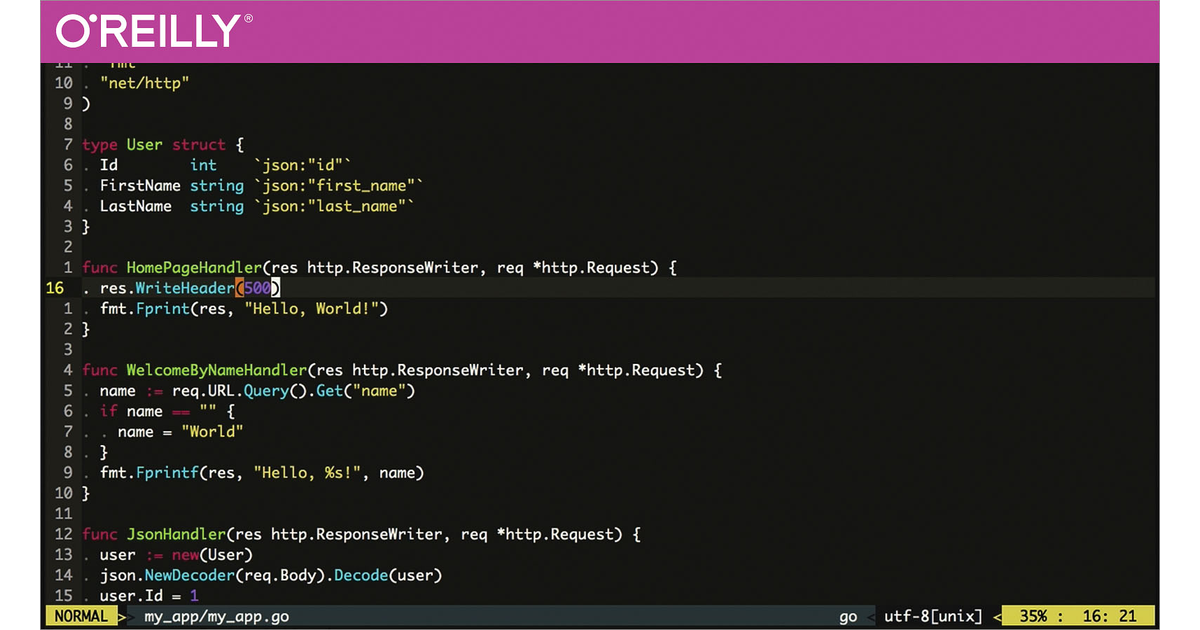Click the O'REILLY logo in banner
Screen dimensions: 1200x630
(155, 31)
